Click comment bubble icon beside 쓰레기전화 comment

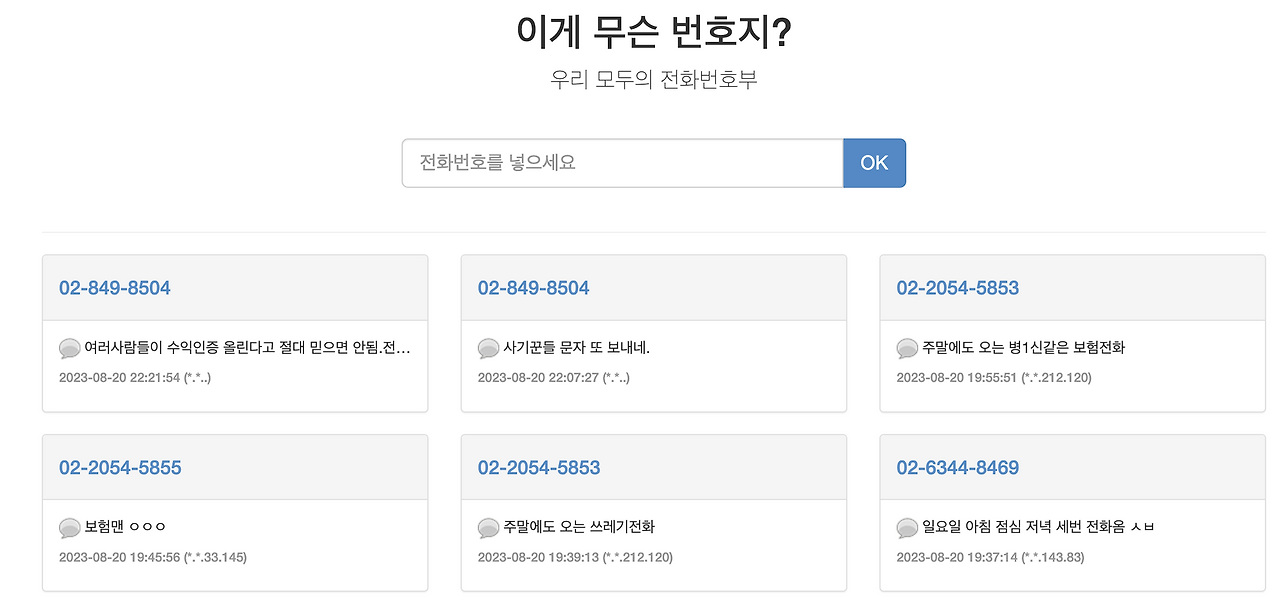pos(489,528)
